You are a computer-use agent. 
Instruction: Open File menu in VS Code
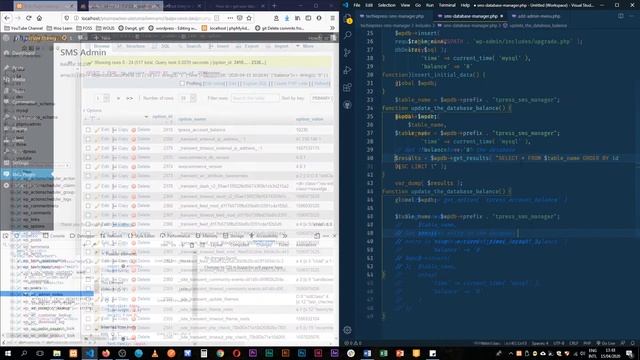point(357,5)
